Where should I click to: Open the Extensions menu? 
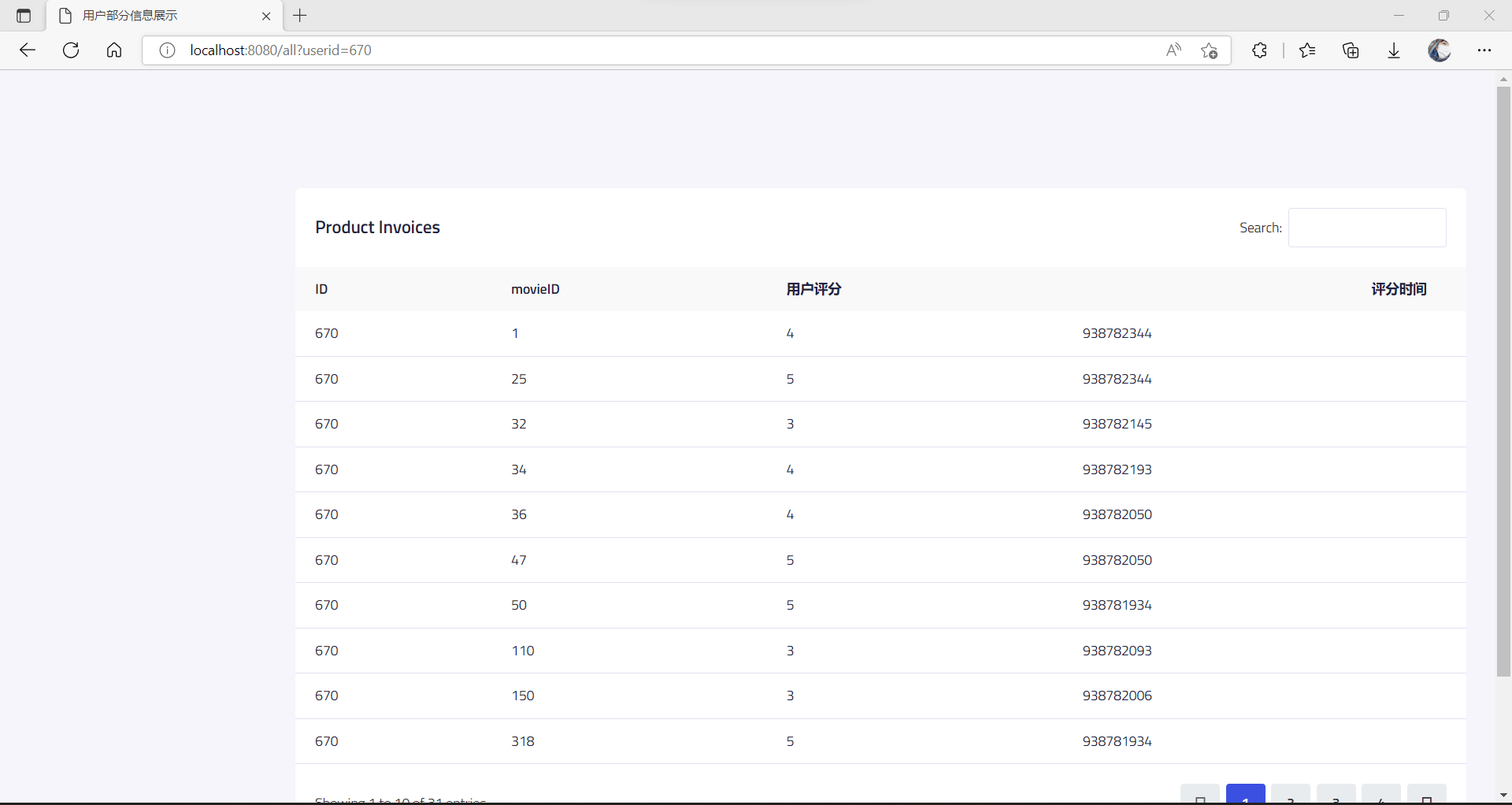(x=1259, y=50)
